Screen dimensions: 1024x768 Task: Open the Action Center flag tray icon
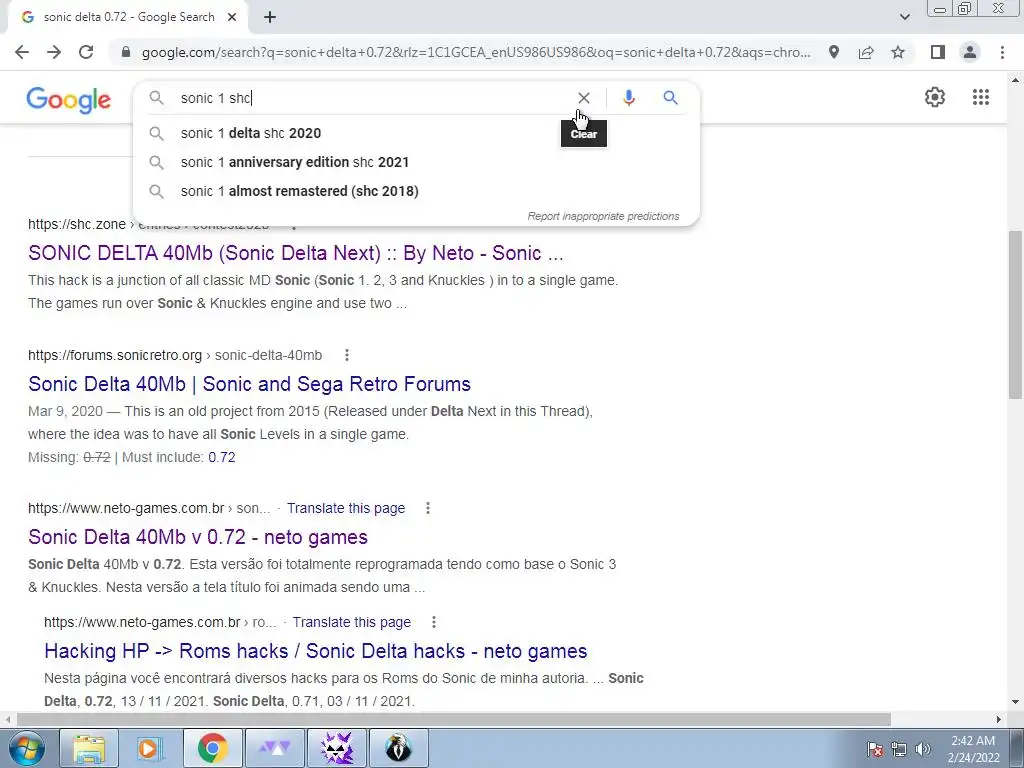tap(875, 749)
